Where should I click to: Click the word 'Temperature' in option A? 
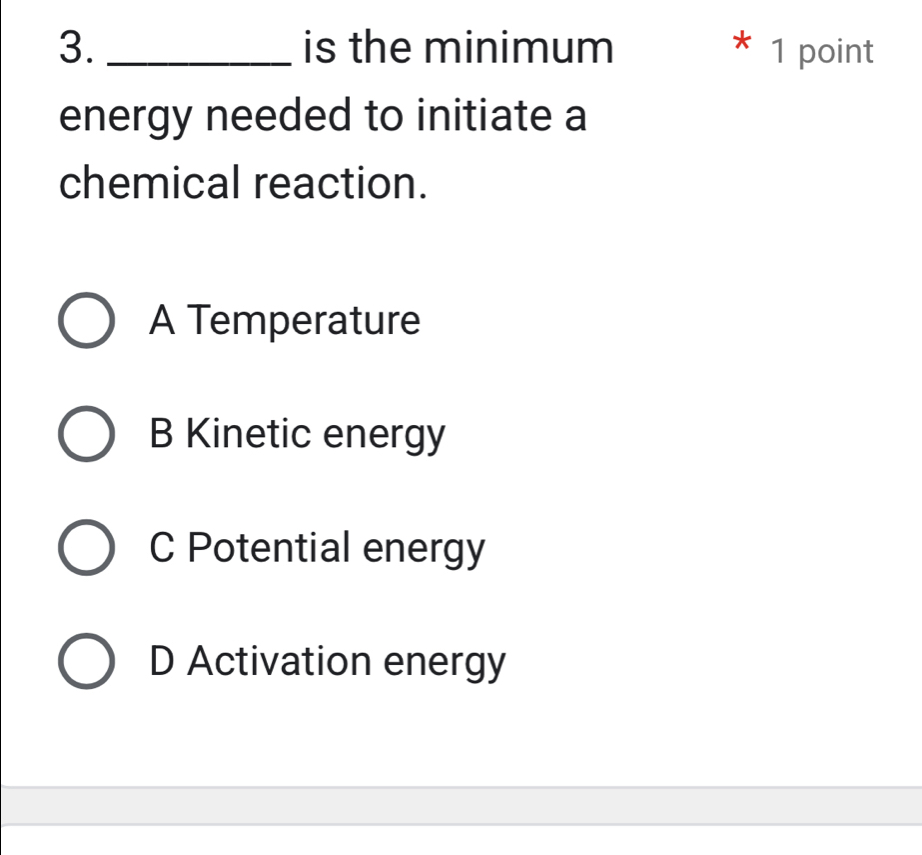[304, 322]
